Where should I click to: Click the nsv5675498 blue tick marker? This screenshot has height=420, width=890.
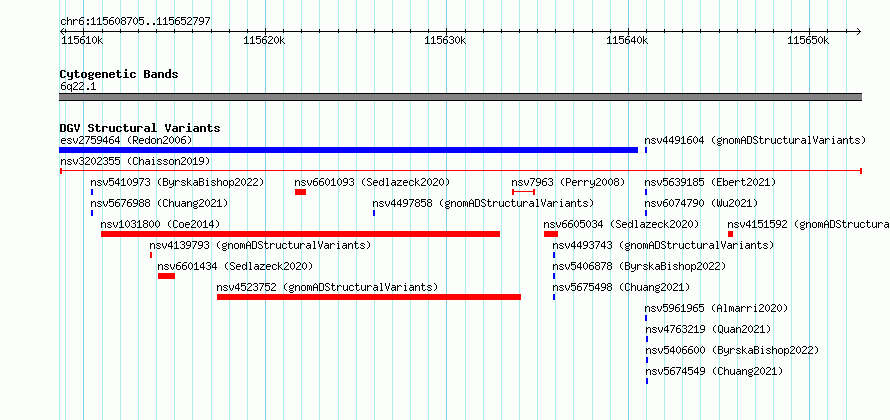[x=554, y=297]
